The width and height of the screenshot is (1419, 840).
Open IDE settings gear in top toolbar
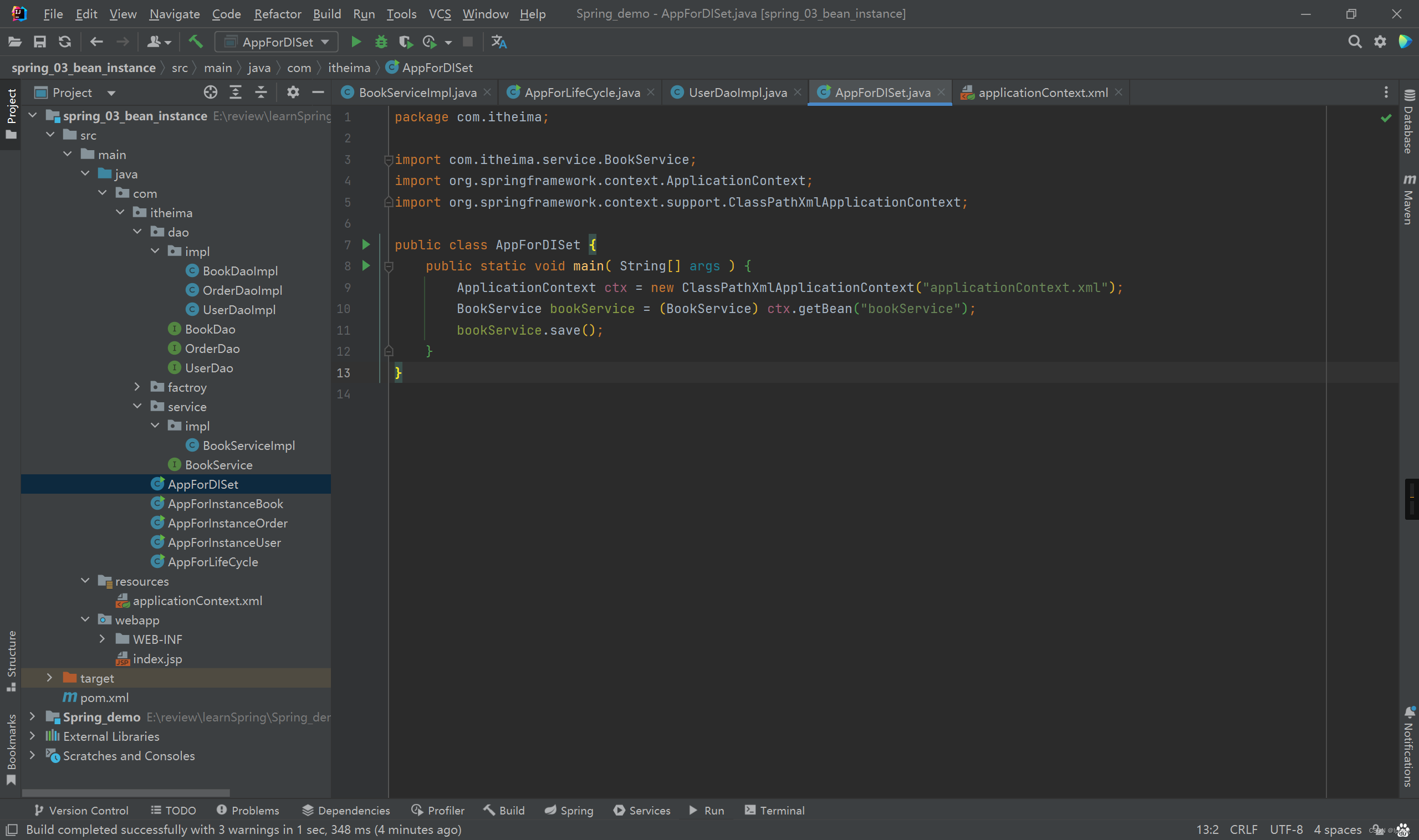point(1381,42)
